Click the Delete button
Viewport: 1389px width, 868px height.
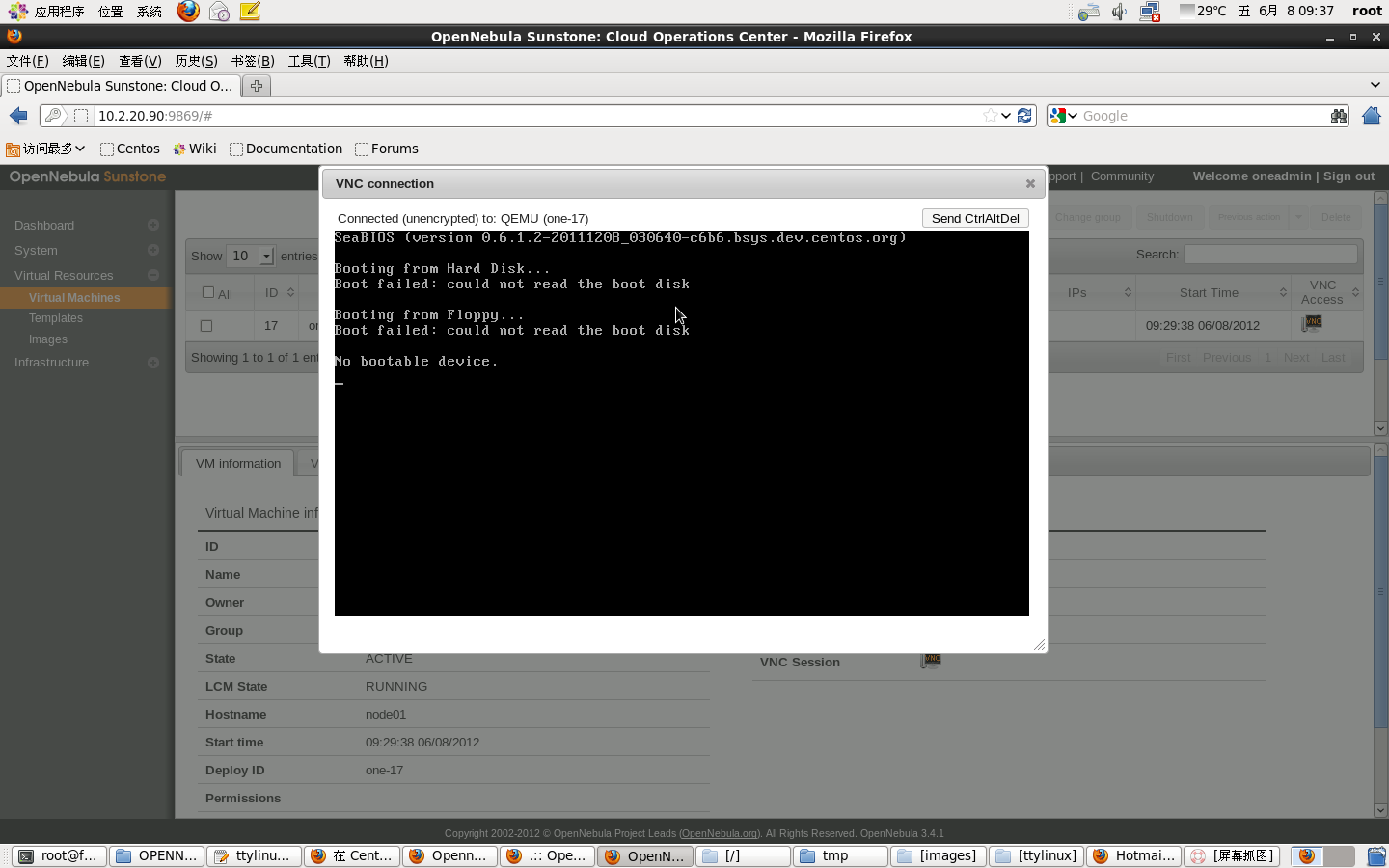tap(1336, 217)
